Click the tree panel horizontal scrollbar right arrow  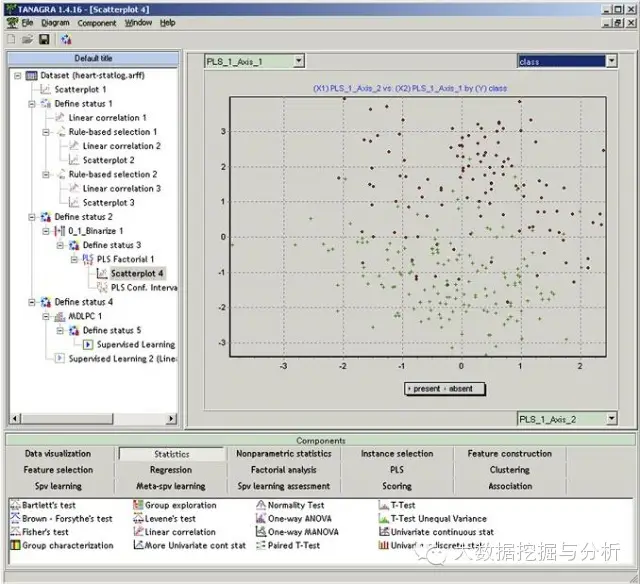pyautogui.click(x=171, y=418)
